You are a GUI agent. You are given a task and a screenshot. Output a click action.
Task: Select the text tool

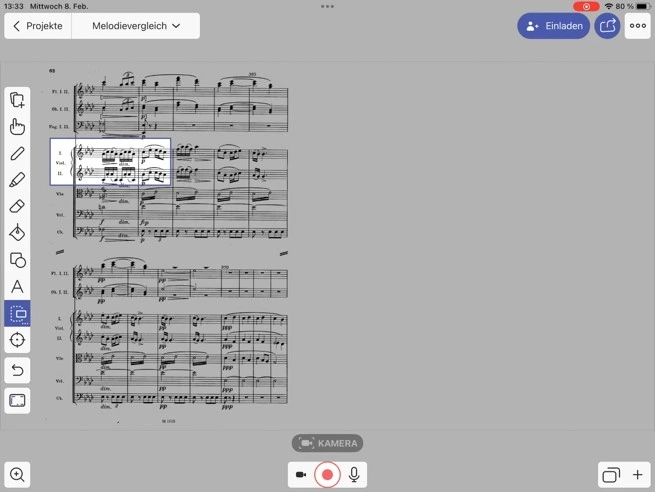coord(17,287)
